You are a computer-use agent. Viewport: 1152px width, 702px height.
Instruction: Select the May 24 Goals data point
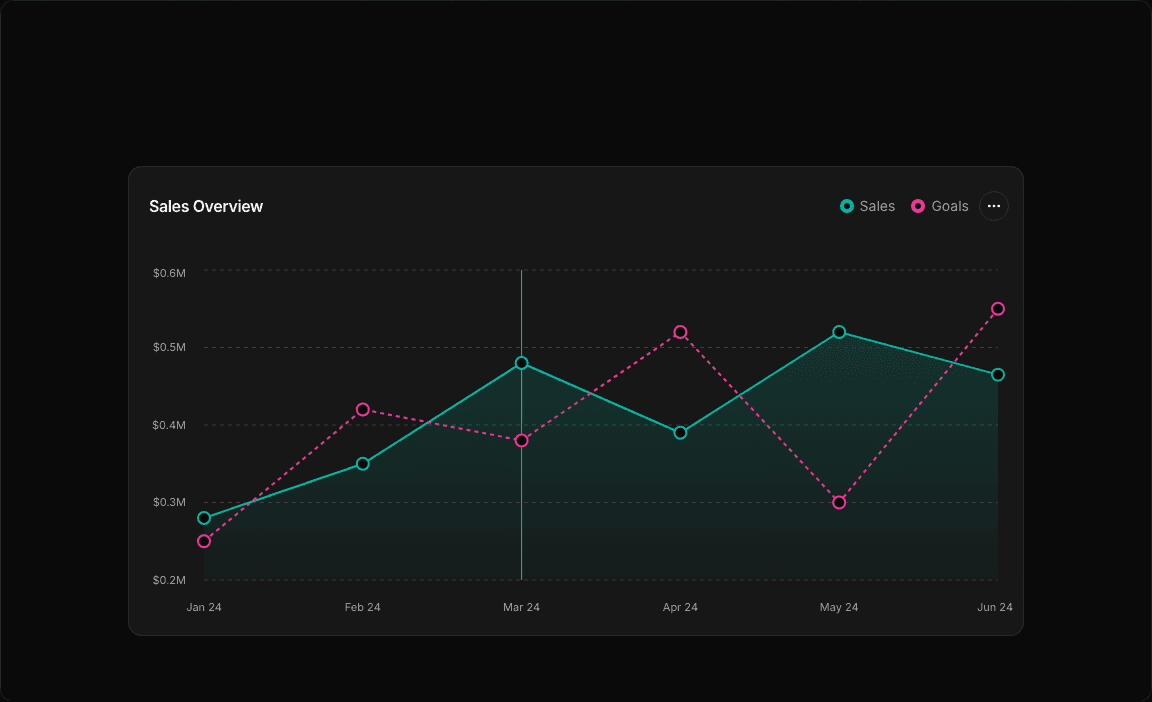838,501
